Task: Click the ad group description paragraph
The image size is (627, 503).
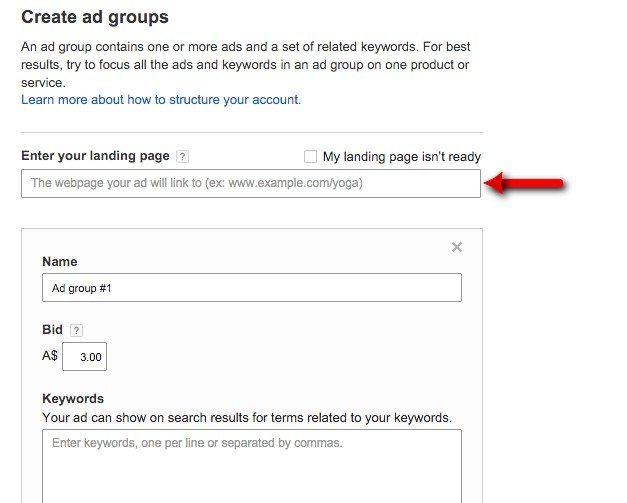Action: tap(246, 65)
